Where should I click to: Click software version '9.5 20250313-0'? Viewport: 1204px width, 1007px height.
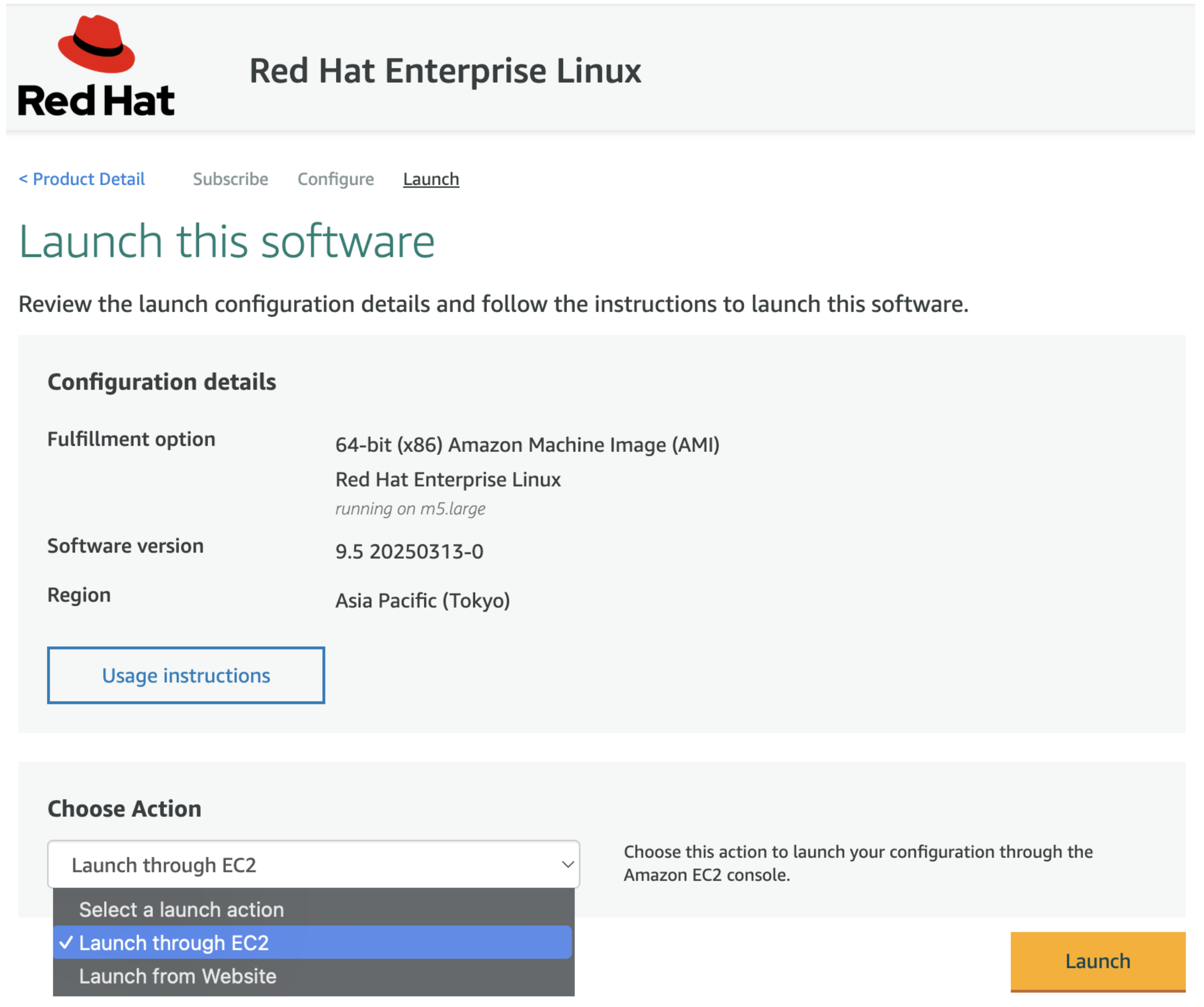pos(409,551)
